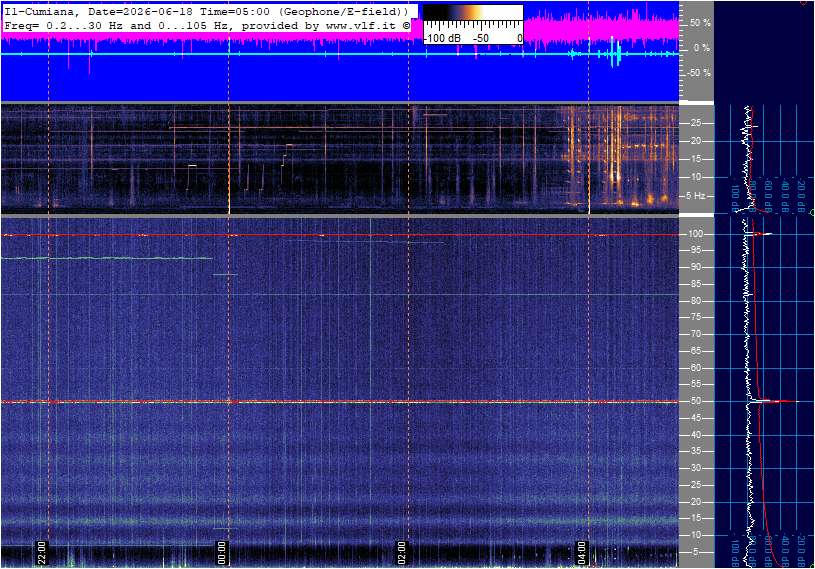Screen dimensions: 815x569
Task: Click the 50 Hz peak in spectrum graph
Action: 774,401
